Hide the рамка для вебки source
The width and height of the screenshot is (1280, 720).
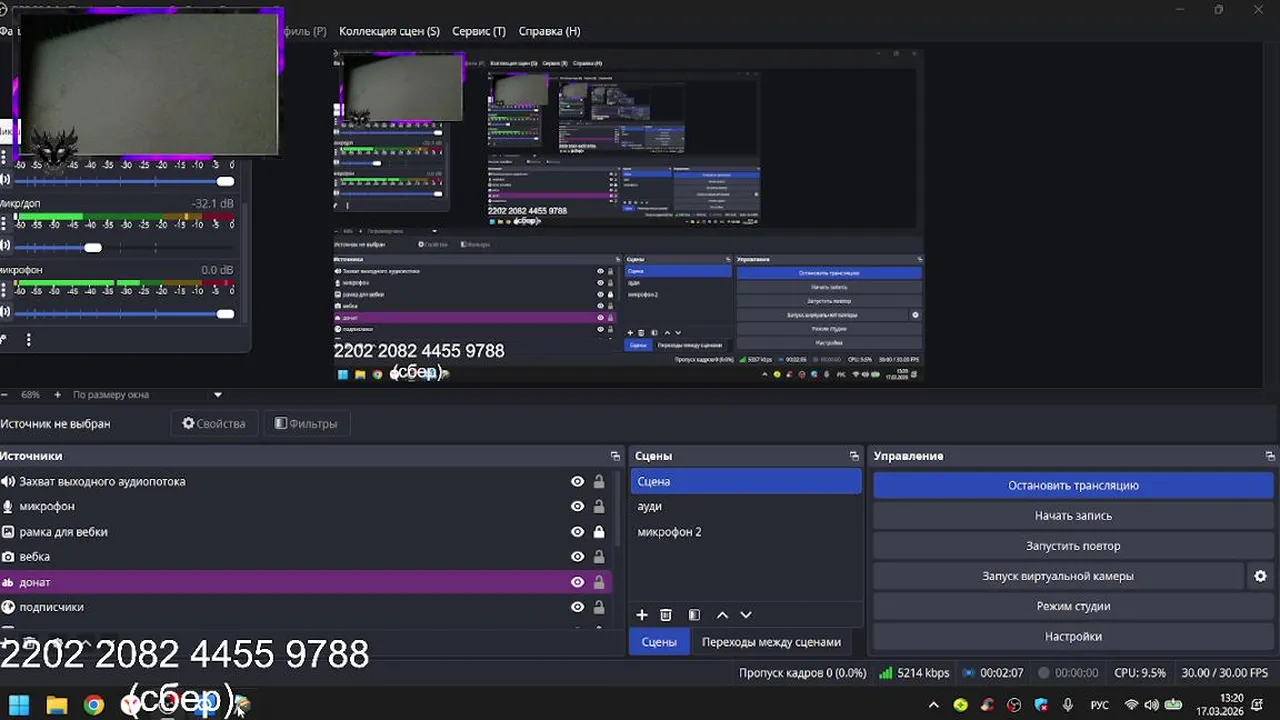pyautogui.click(x=577, y=532)
